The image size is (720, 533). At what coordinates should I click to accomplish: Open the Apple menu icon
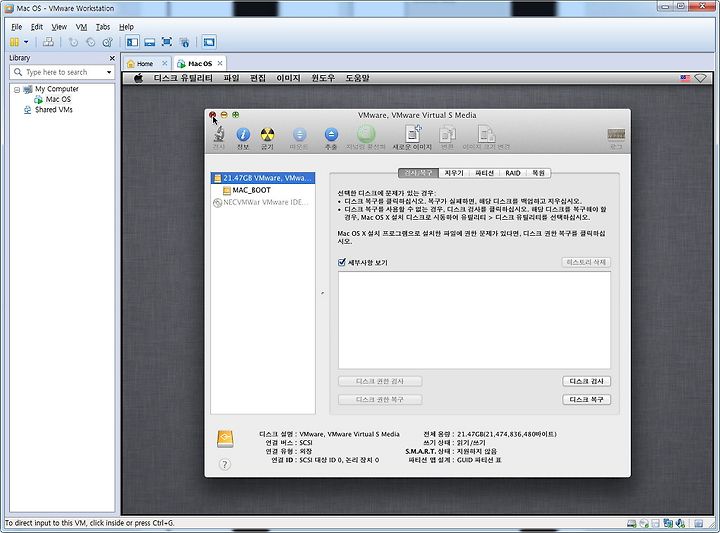138,78
